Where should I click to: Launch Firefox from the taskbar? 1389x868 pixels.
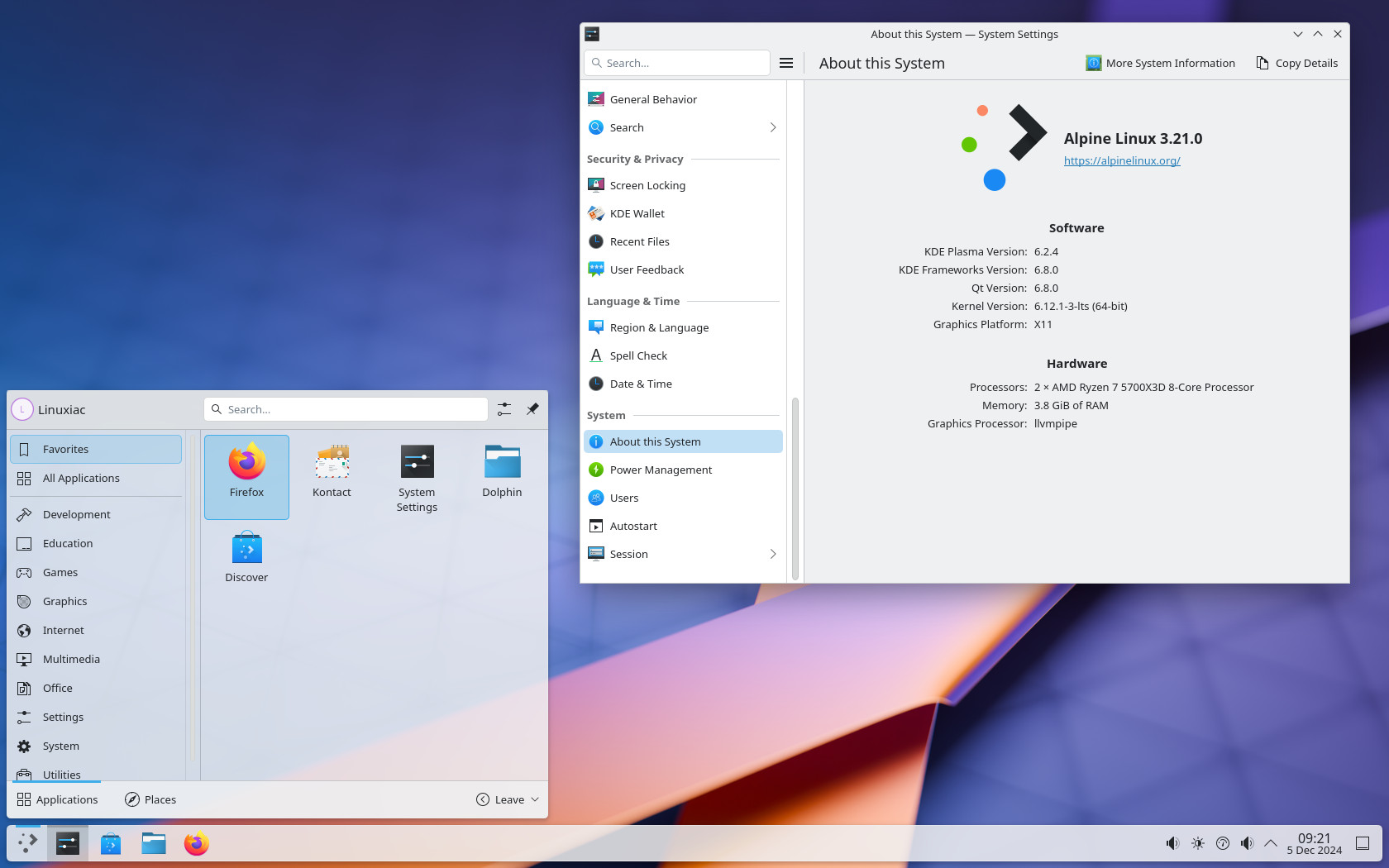click(x=197, y=843)
